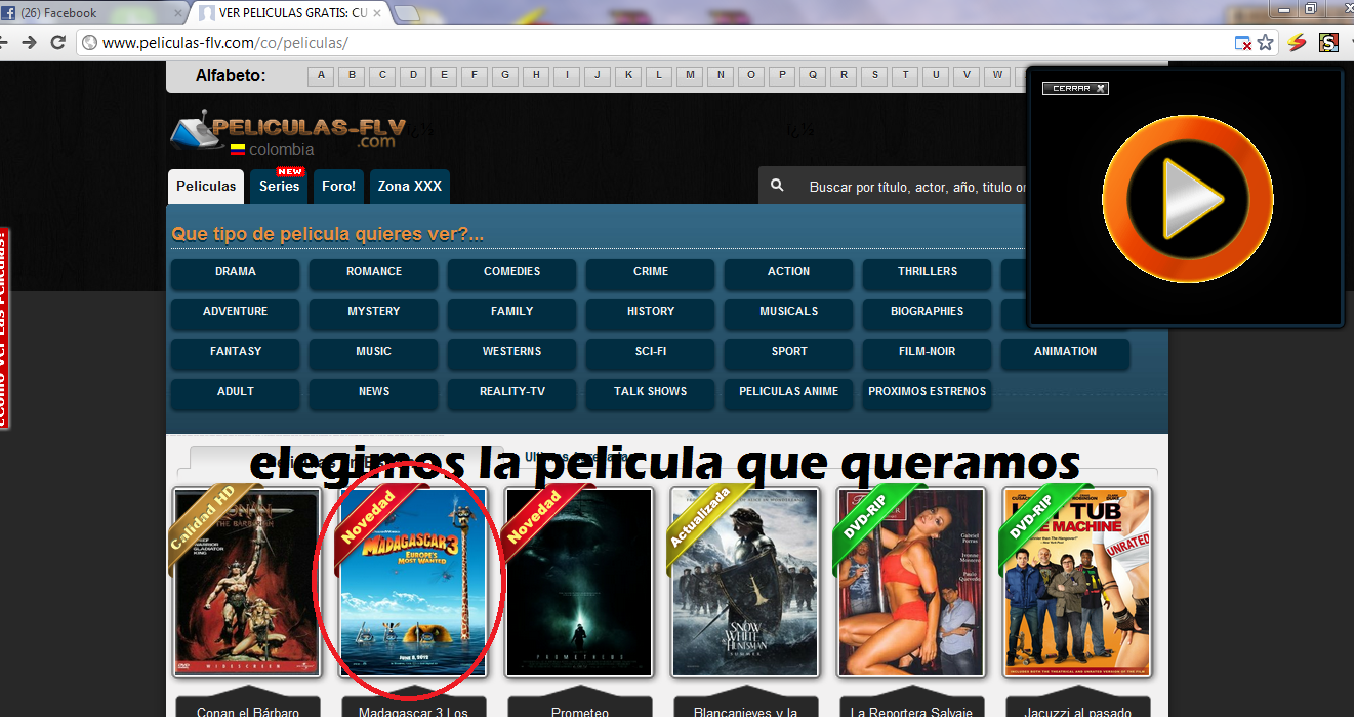Show HISTORY movies
This screenshot has width=1354, height=717.
650,313
